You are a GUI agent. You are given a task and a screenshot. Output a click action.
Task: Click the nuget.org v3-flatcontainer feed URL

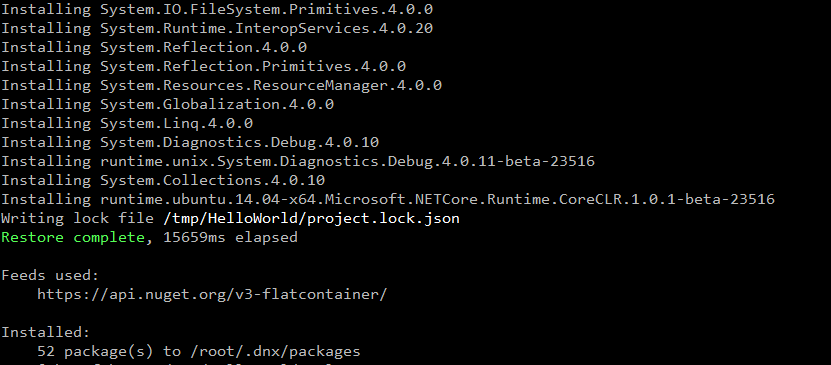[x=212, y=294]
